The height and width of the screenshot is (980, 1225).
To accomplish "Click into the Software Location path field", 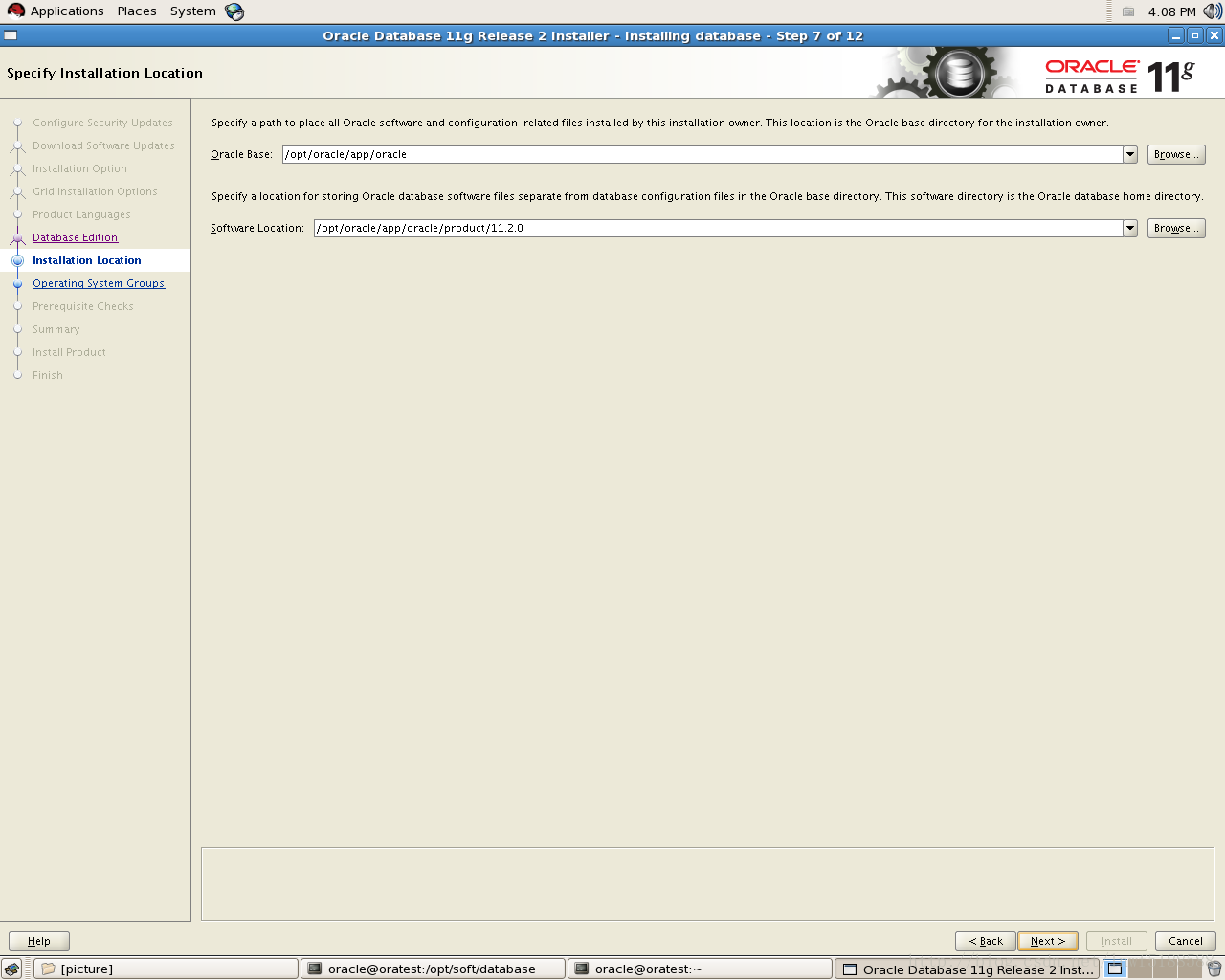I will tap(719, 228).
